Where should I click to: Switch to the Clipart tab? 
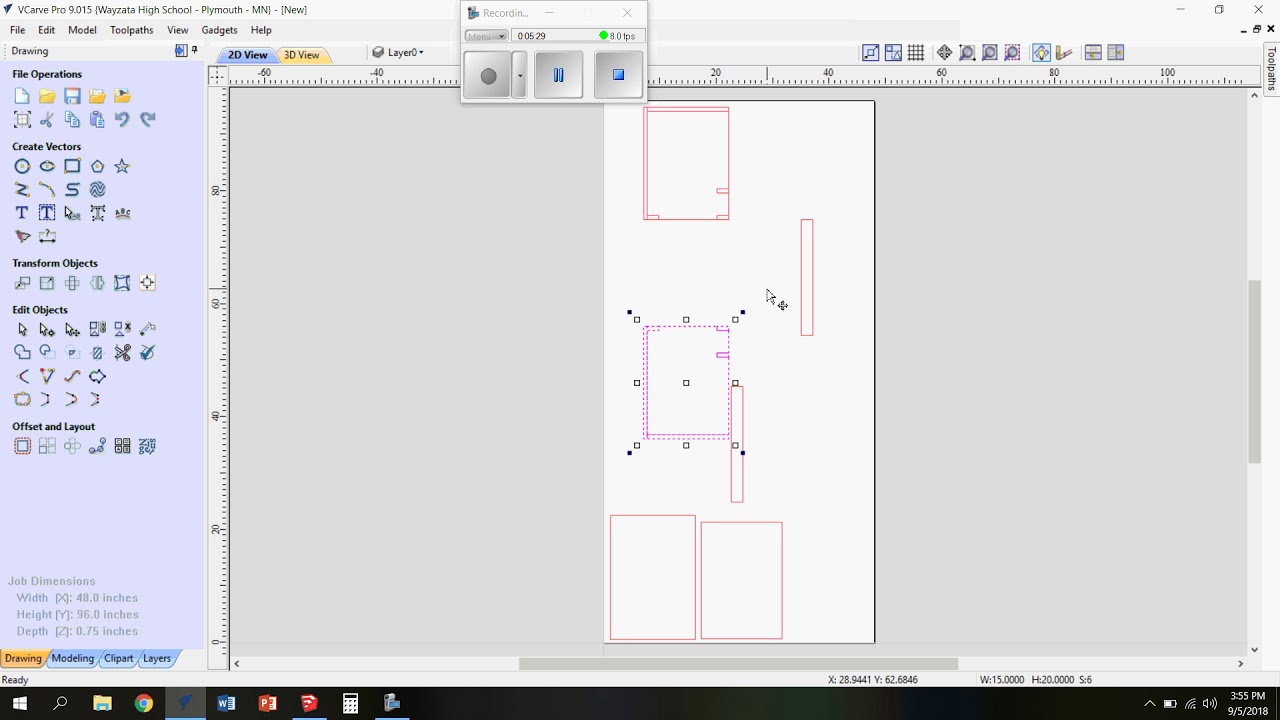click(x=118, y=658)
